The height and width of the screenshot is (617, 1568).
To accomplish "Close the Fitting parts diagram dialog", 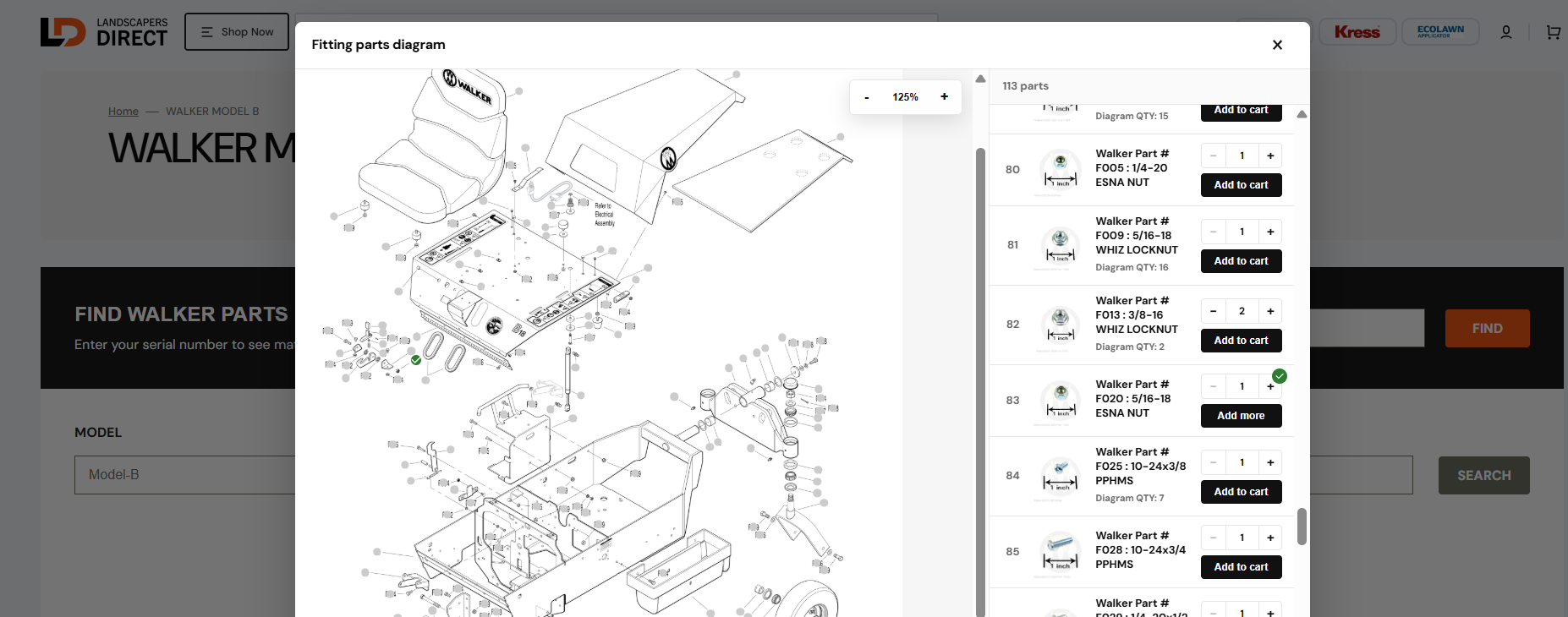I will (x=1277, y=45).
